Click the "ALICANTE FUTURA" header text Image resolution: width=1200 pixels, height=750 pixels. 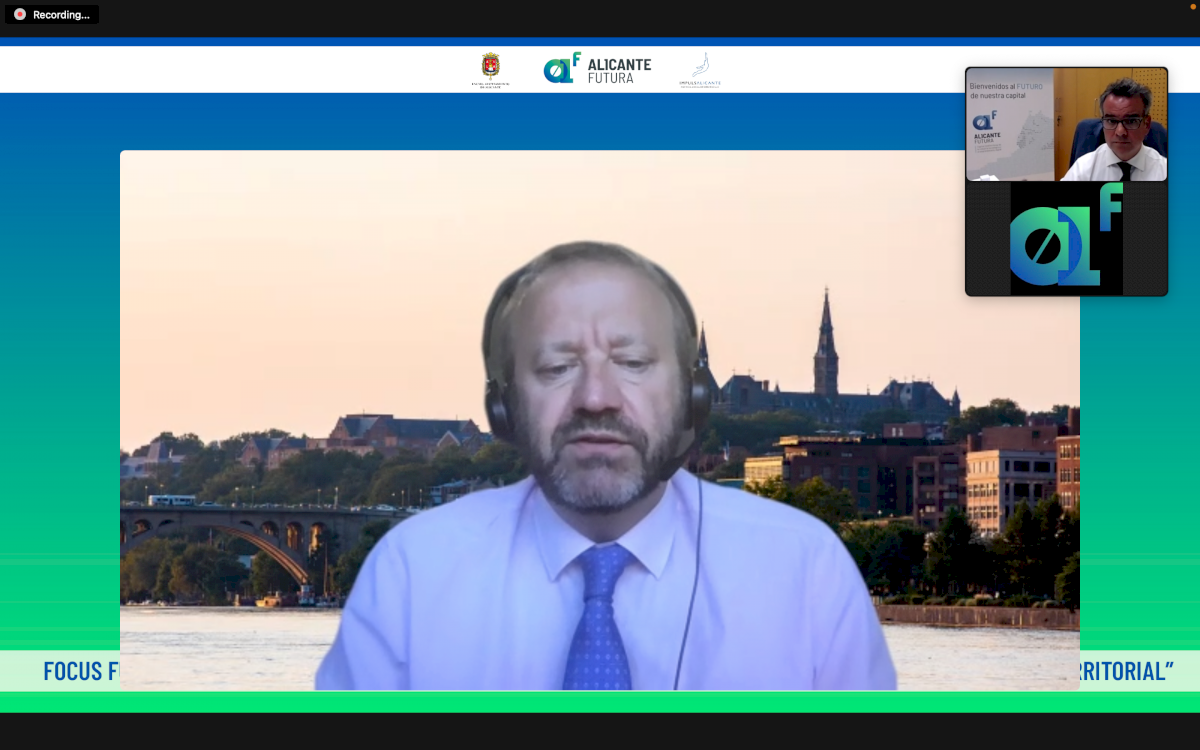point(619,70)
